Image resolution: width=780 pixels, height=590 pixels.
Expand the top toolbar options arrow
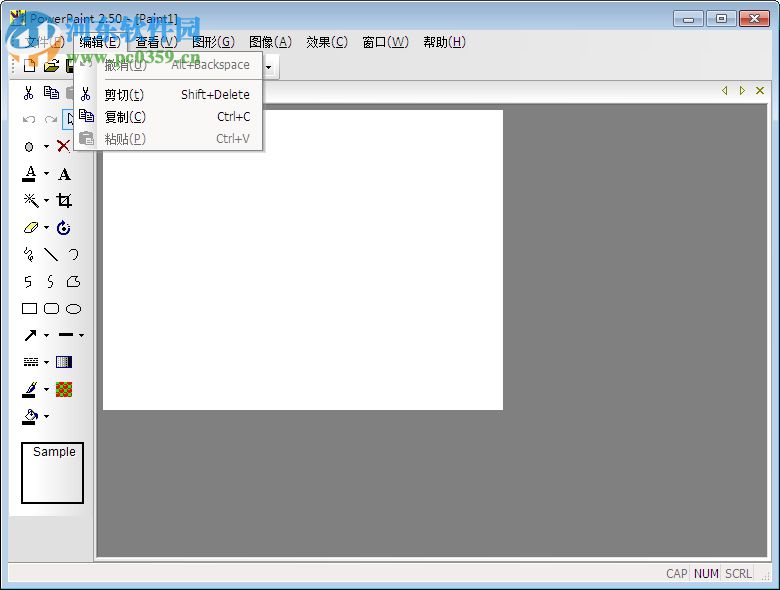(269, 67)
